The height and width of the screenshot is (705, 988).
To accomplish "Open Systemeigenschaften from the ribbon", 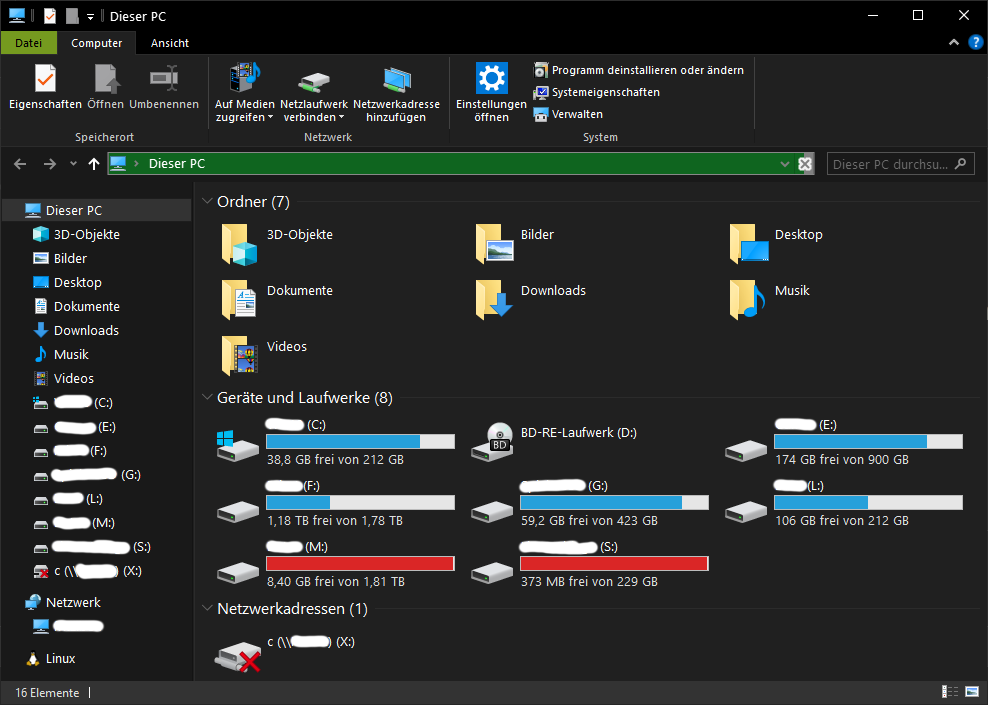I will [x=597, y=92].
